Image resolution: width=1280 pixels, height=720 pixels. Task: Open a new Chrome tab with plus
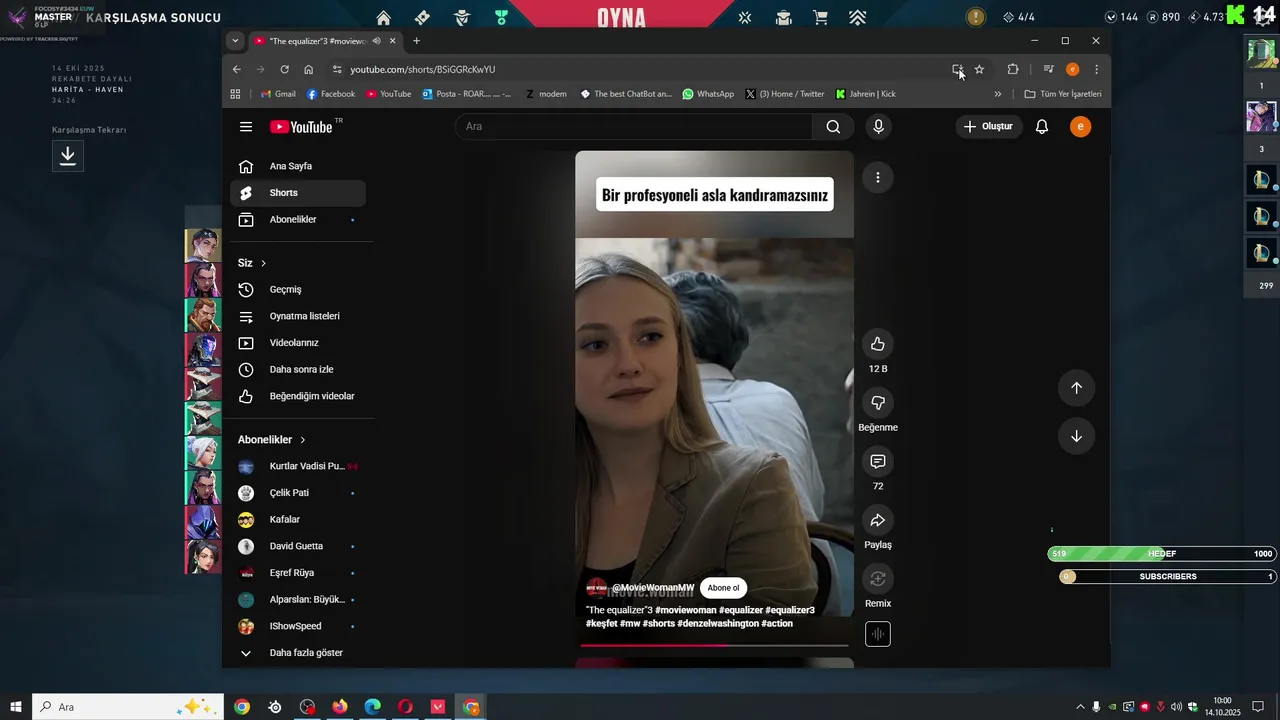pos(417,41)
